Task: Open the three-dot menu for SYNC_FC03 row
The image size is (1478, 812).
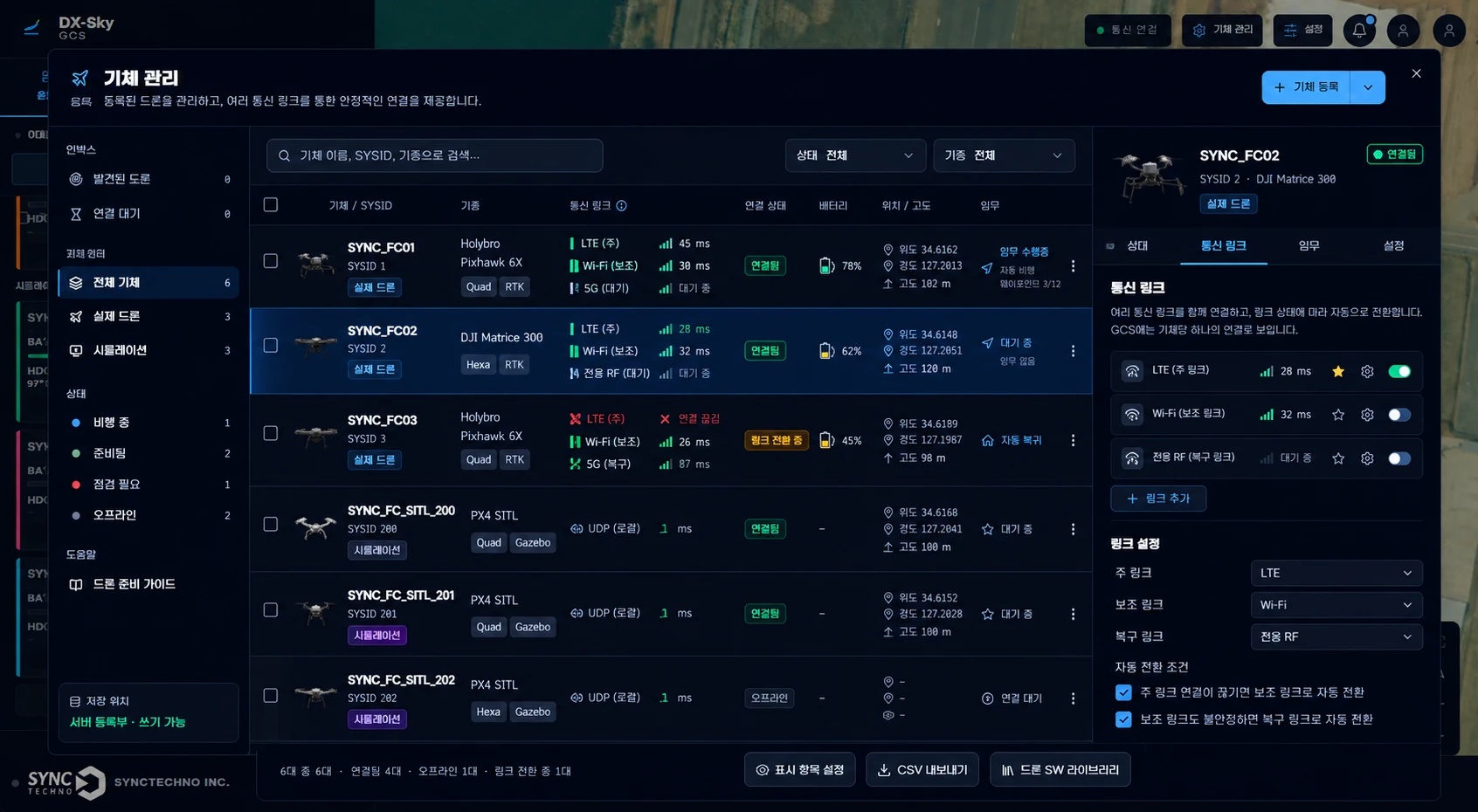Action: point(1073,441)
